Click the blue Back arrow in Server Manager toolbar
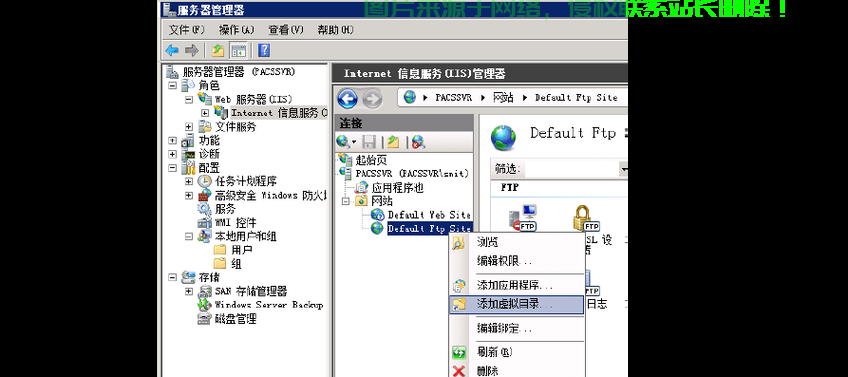Screen dimensions: 848x377 (172, 51)
